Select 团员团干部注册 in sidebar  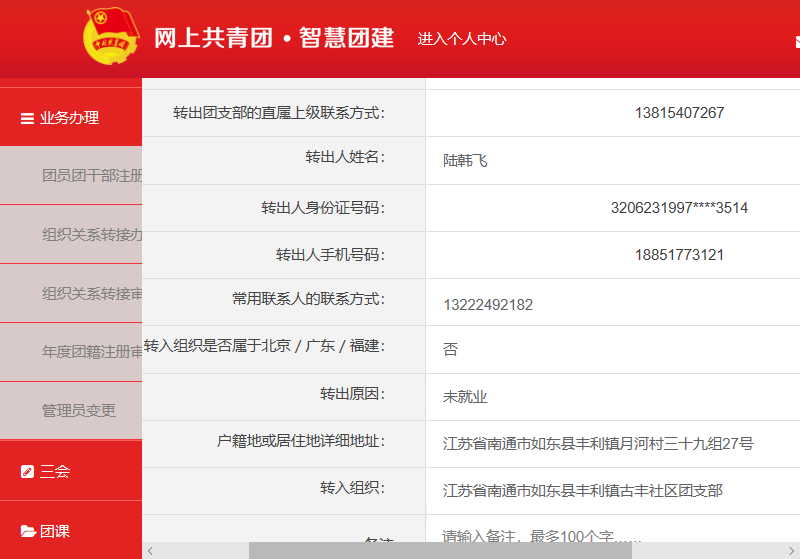[91, 176]
